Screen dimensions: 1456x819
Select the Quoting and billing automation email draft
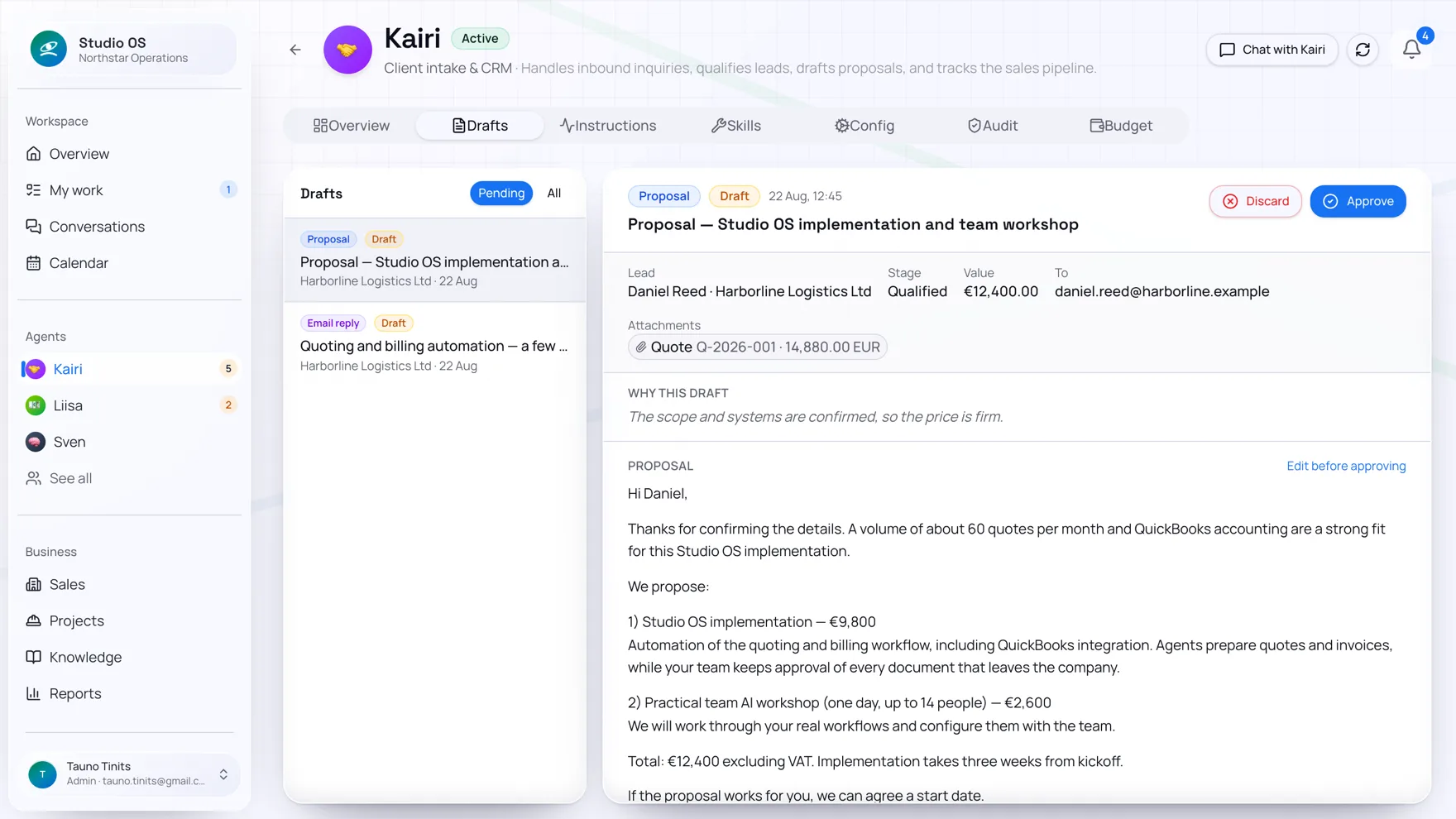pyautogui.click(x=435, y=344)
